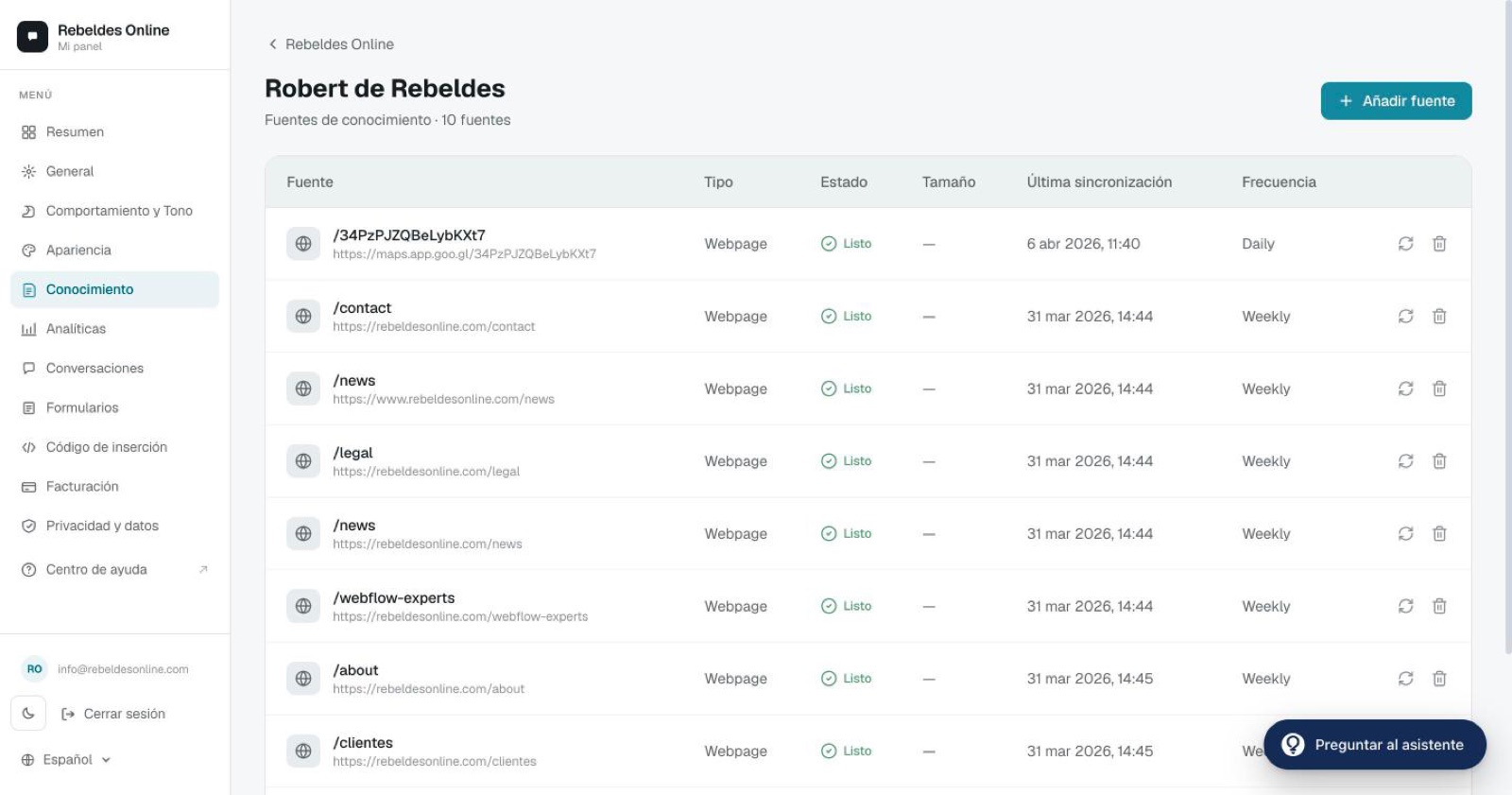Click the sync icon in the /about row
Viewport: 1512px width, 795px height.
tap(1405, 679)
